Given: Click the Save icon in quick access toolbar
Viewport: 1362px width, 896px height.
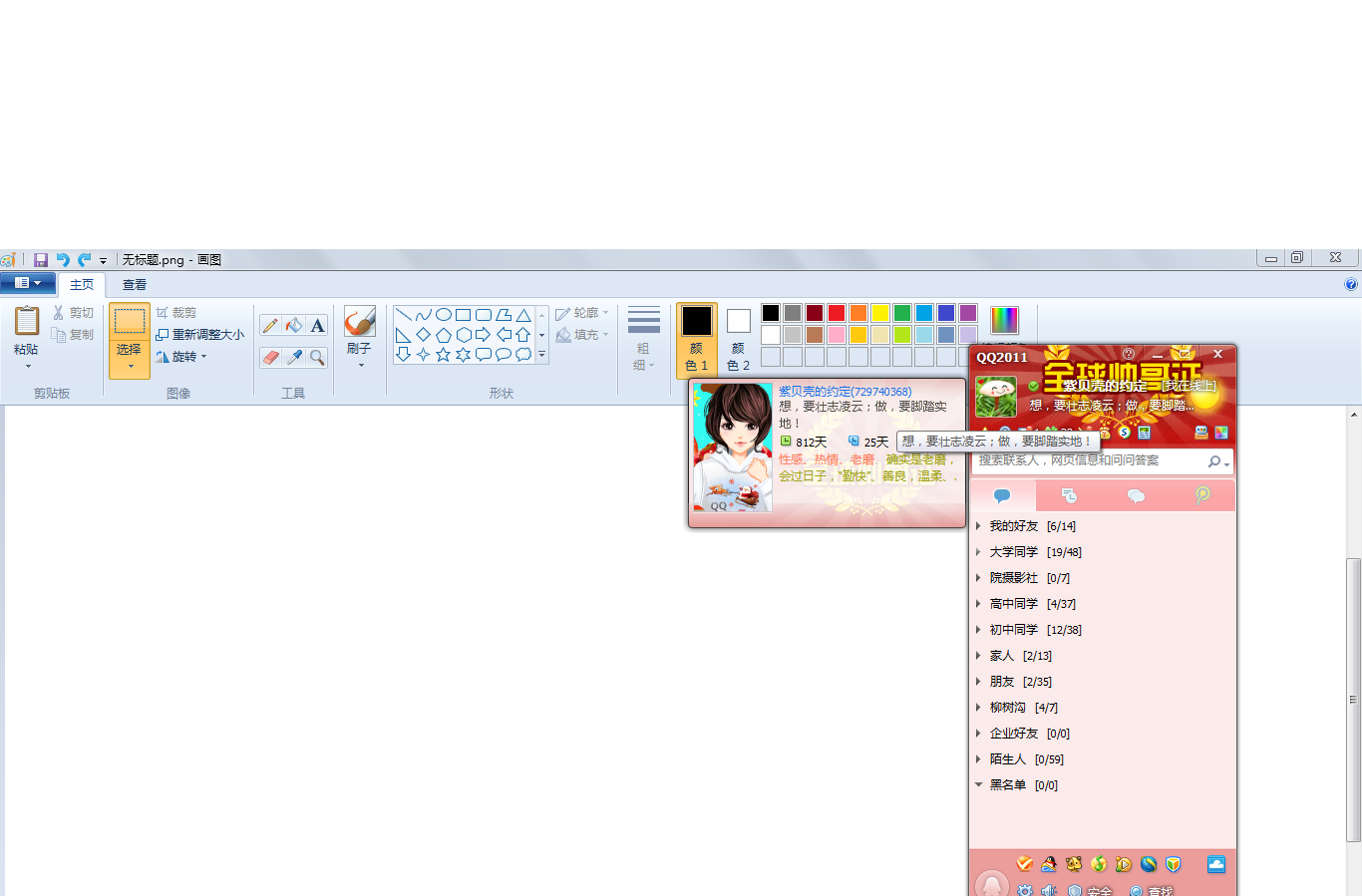Looking at the screenshot, I should pyautogui.click(x=41, y=259).
